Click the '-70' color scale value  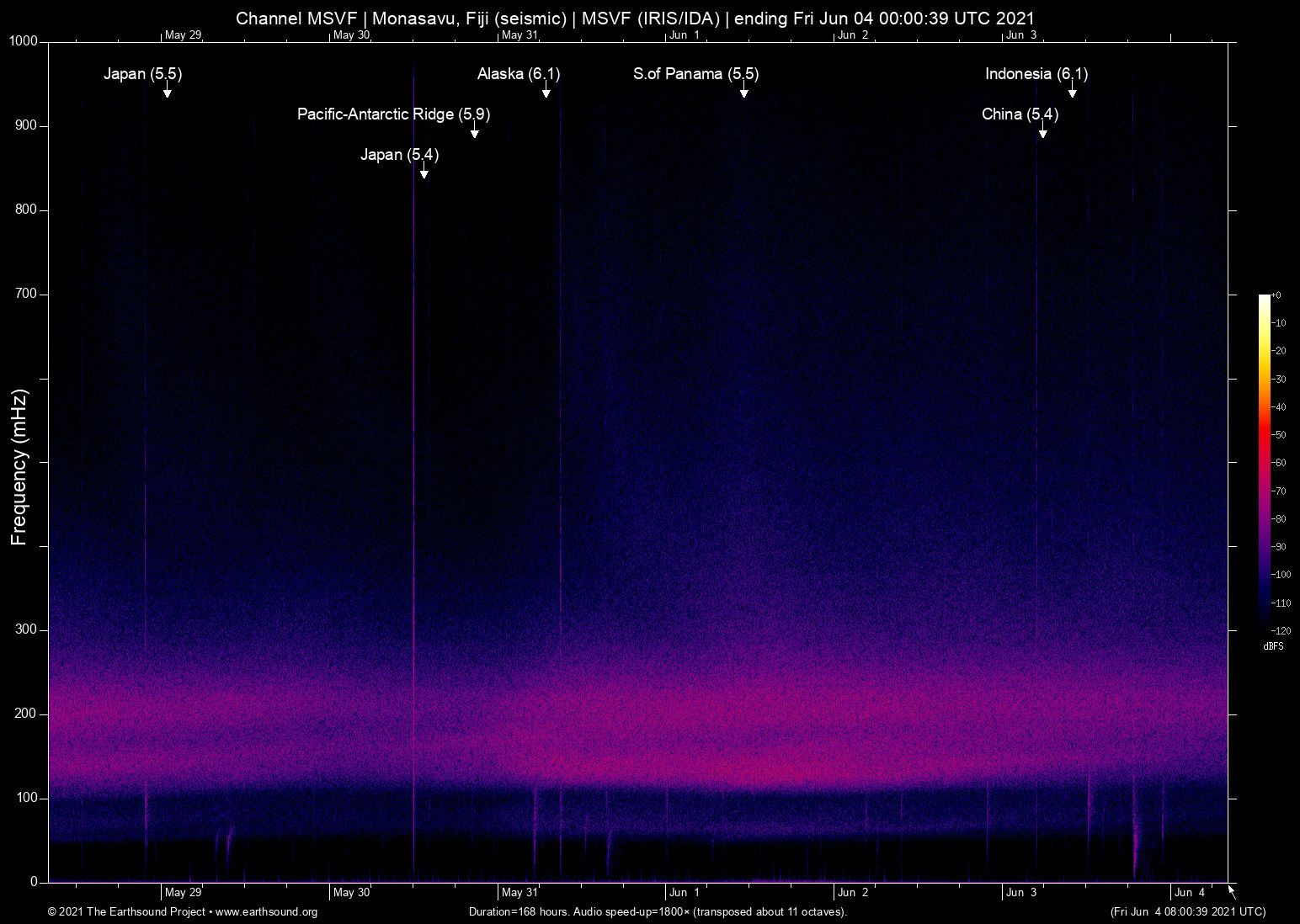(1279, 491)
